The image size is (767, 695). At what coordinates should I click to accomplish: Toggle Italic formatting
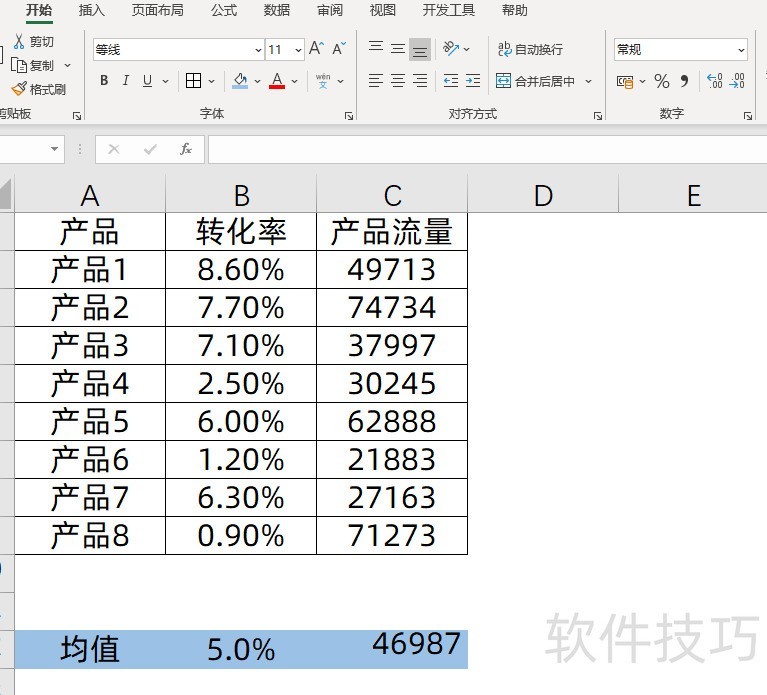click(x=126, y=80)
